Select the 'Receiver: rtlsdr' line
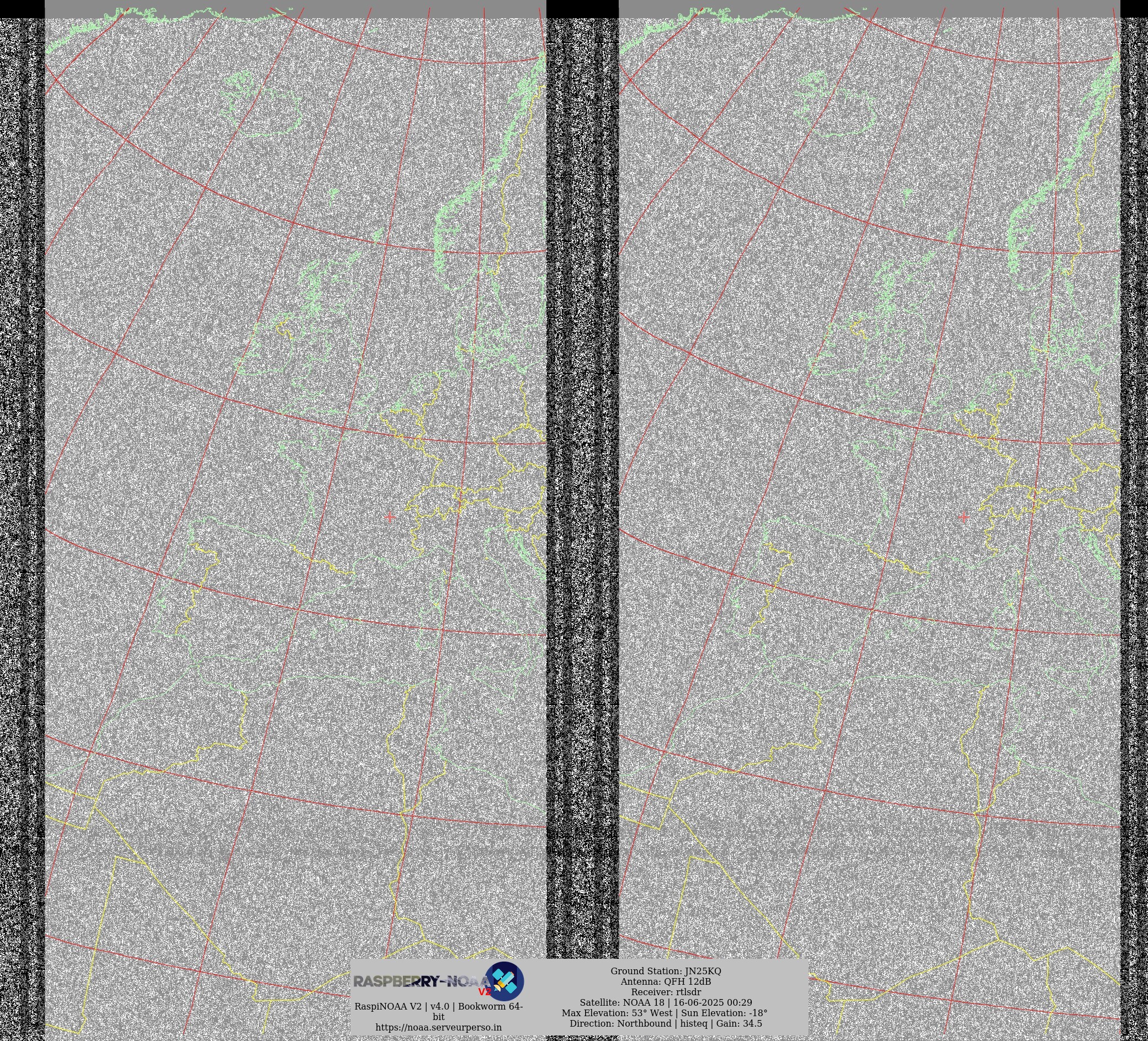The width and height of the screenshot is (1148, 1041). tap(666, 991)
